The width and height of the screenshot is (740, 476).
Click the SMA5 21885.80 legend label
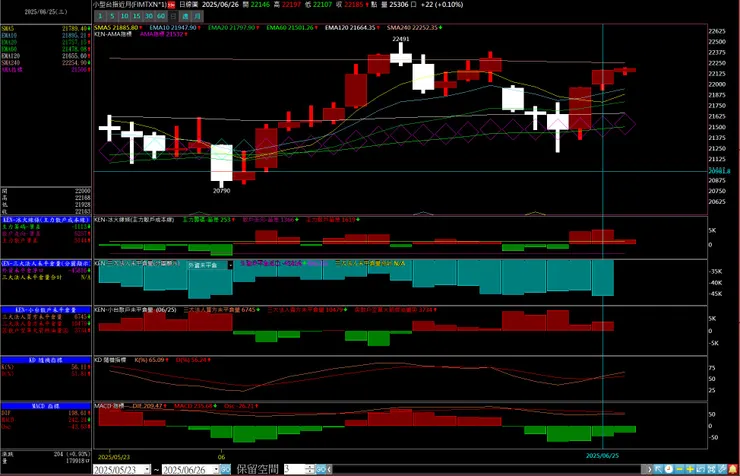(x=118, y=28)
